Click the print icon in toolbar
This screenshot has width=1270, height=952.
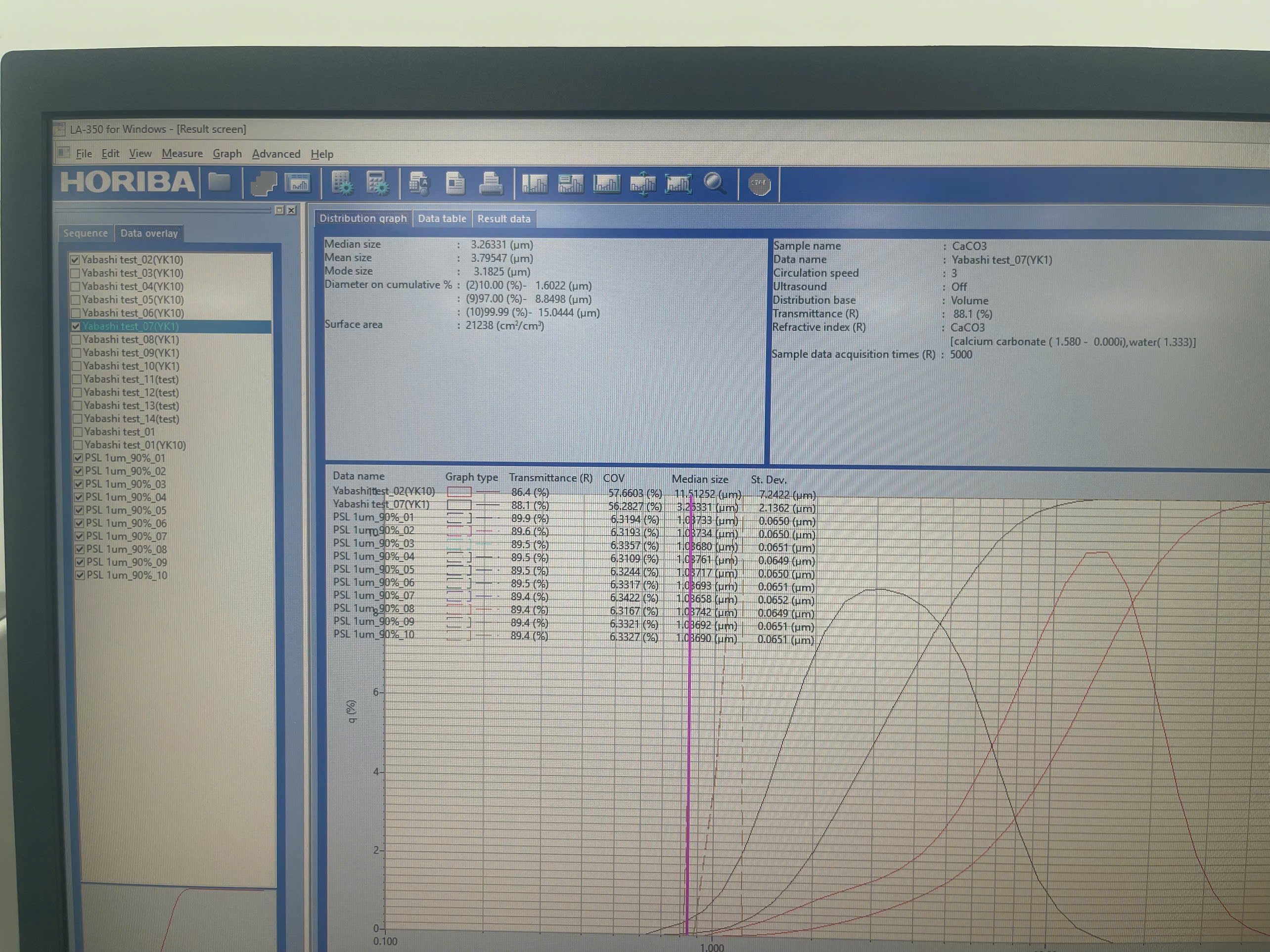click(491, 184)
